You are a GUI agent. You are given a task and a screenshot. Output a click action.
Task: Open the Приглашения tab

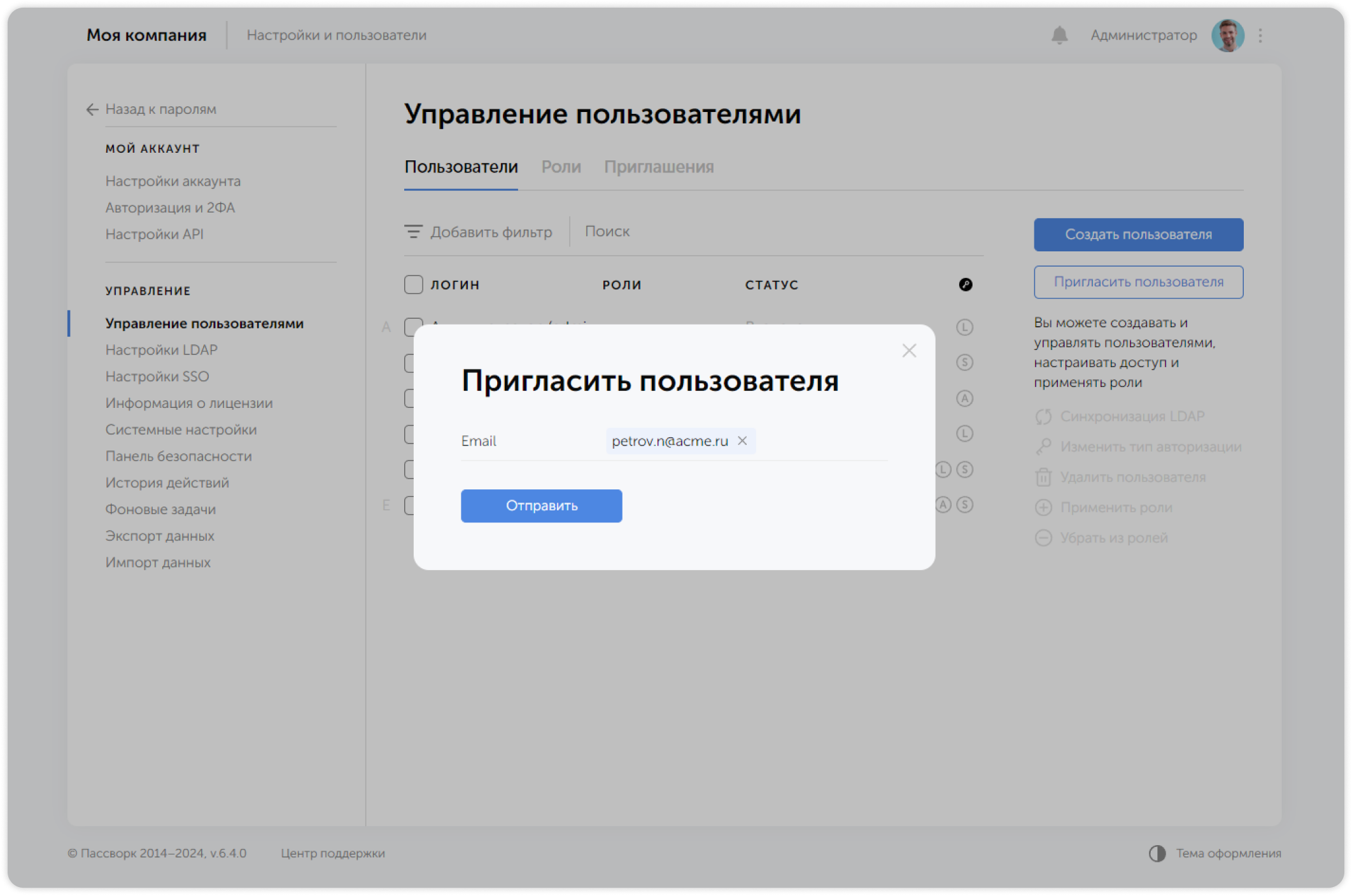point(659,167)
